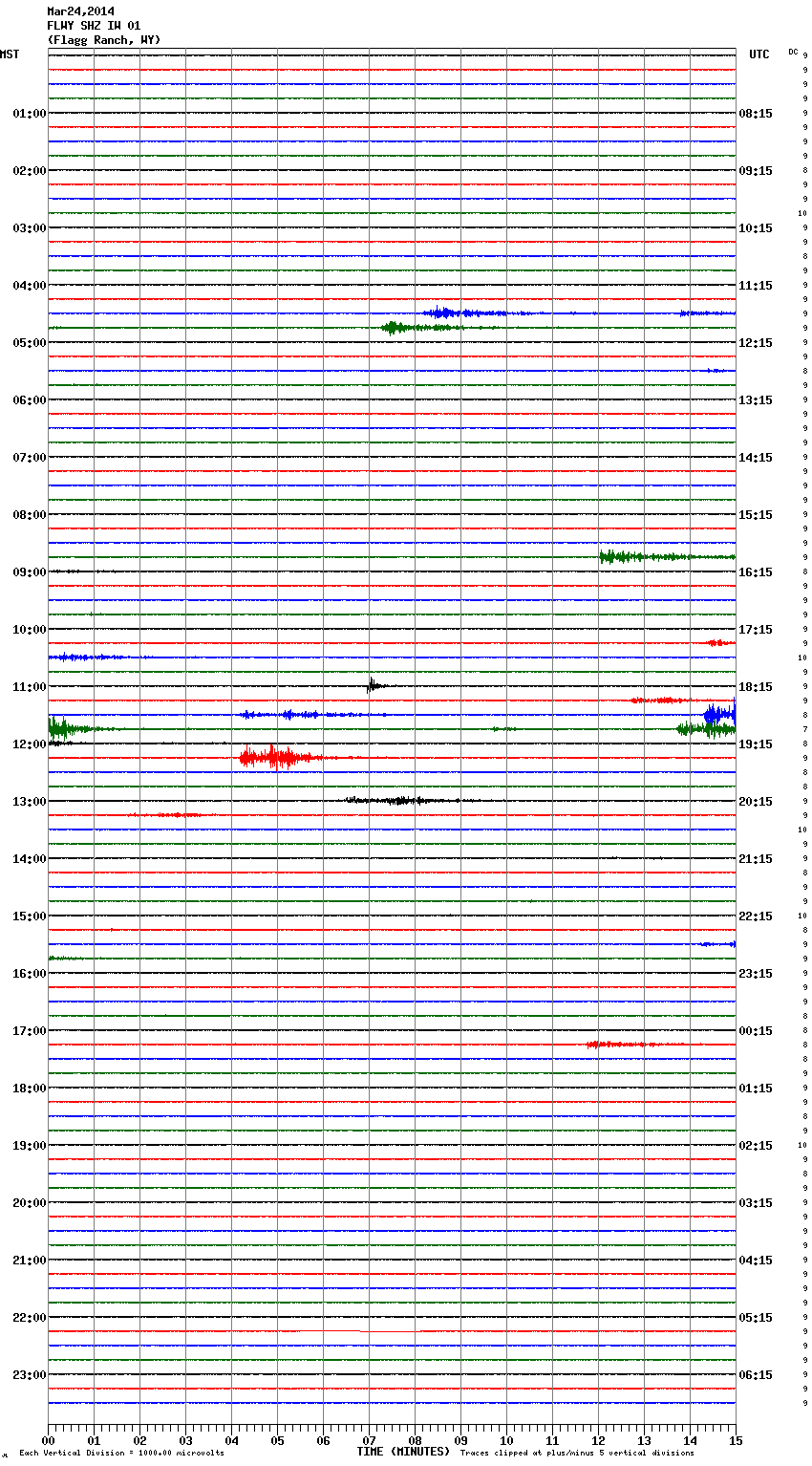
Task: Click the 06:15 UTC time label
Action: coord(756,1375)
